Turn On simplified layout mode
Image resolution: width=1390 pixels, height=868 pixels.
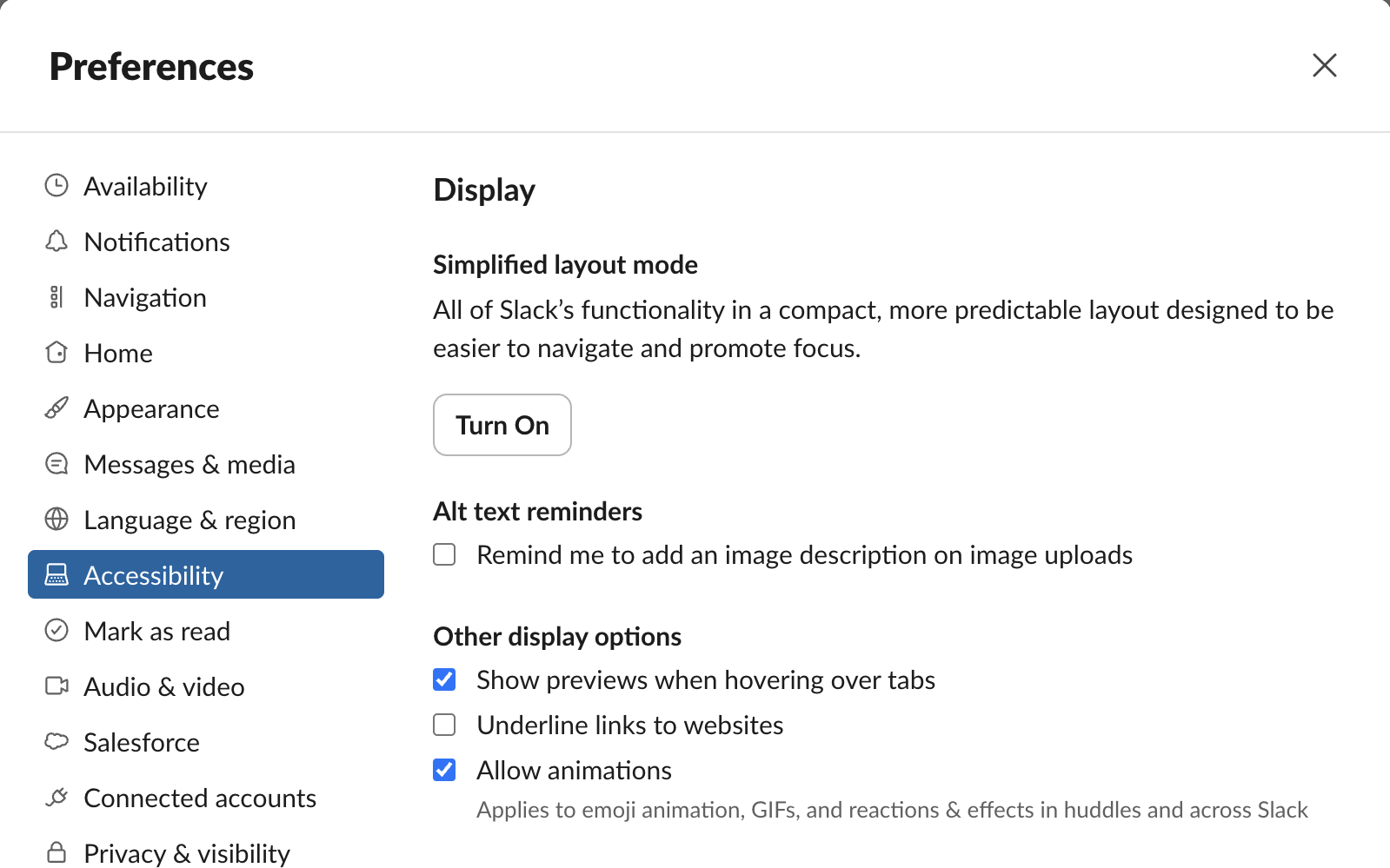click(x=502, y=425)
